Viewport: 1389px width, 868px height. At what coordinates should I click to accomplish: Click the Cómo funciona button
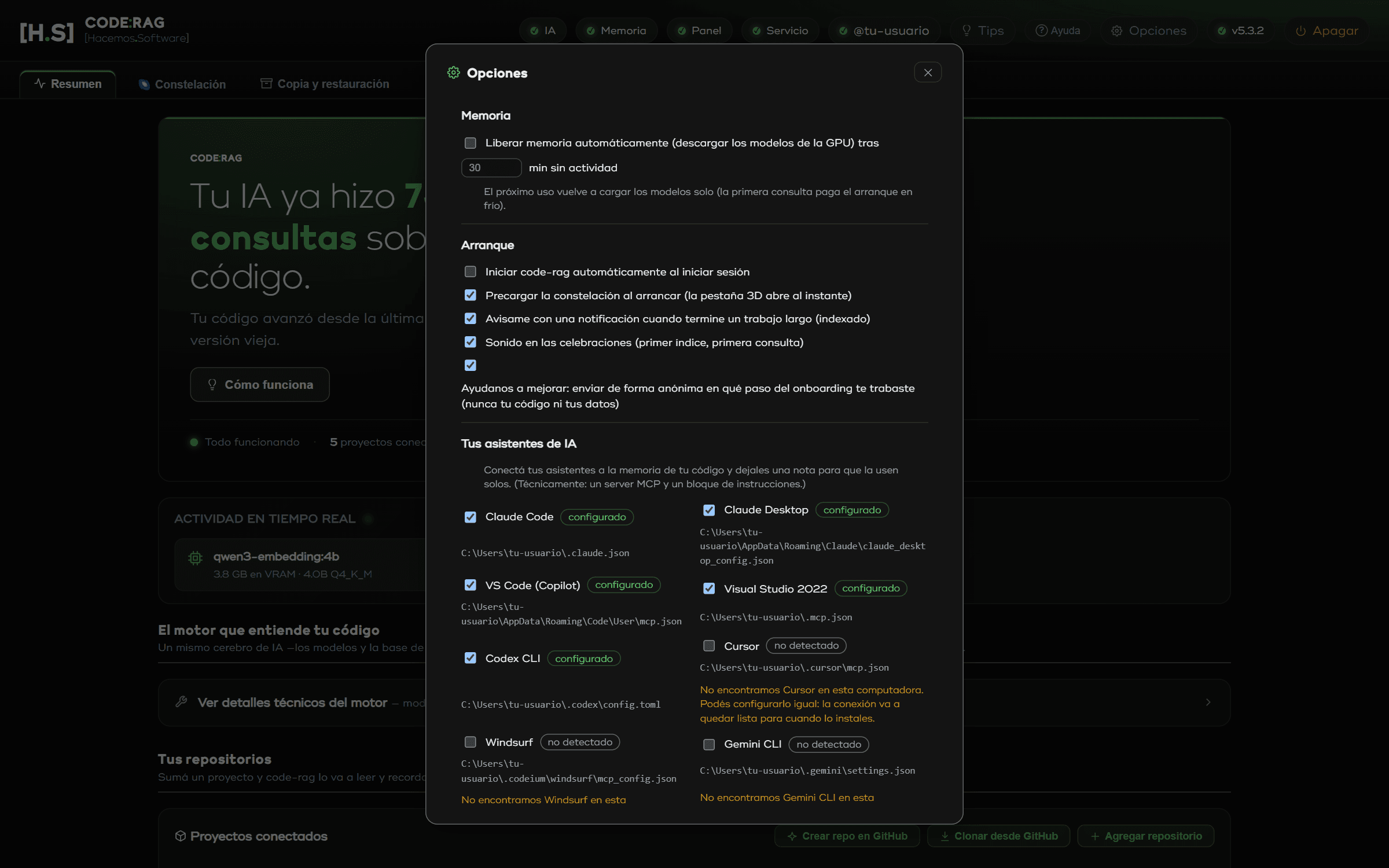point(260,384)
